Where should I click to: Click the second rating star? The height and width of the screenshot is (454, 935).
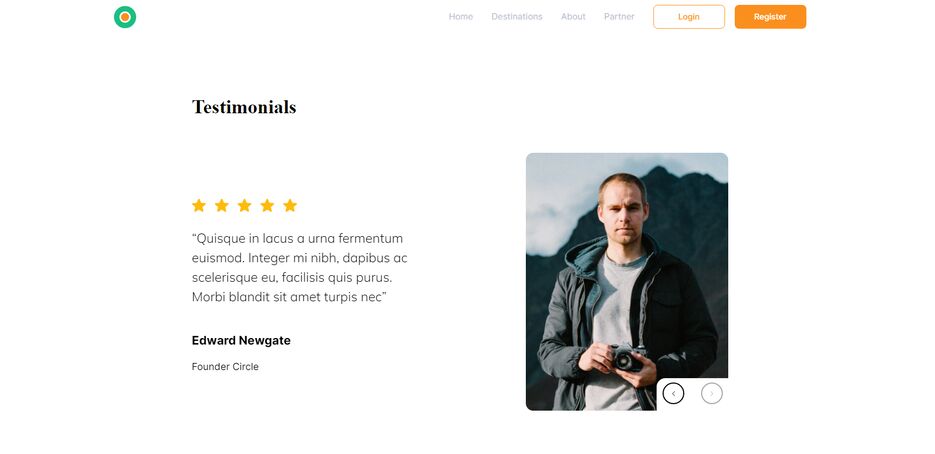(x=221, y=206)
